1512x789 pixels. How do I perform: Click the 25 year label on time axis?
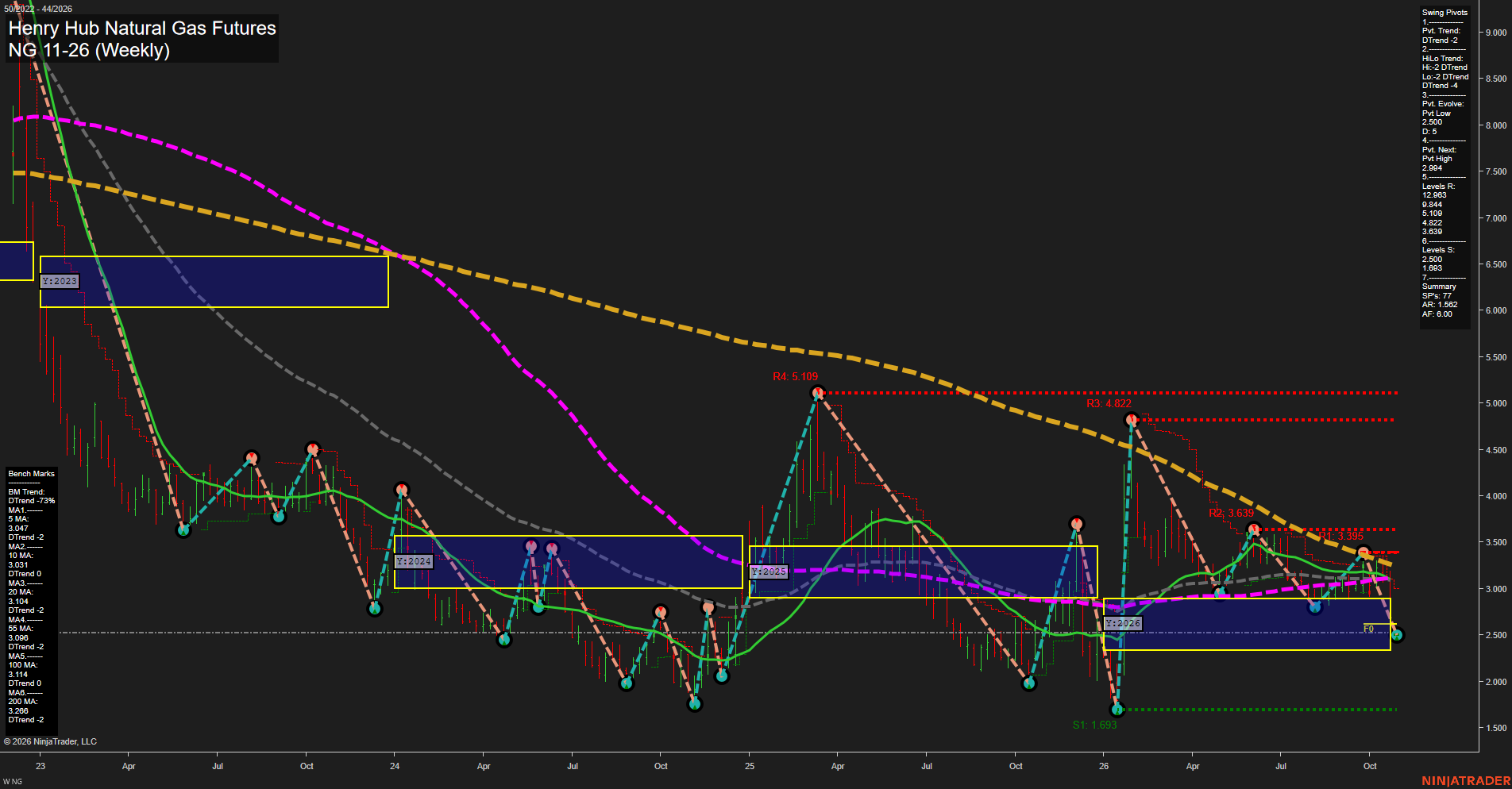(x=750, y=766)
